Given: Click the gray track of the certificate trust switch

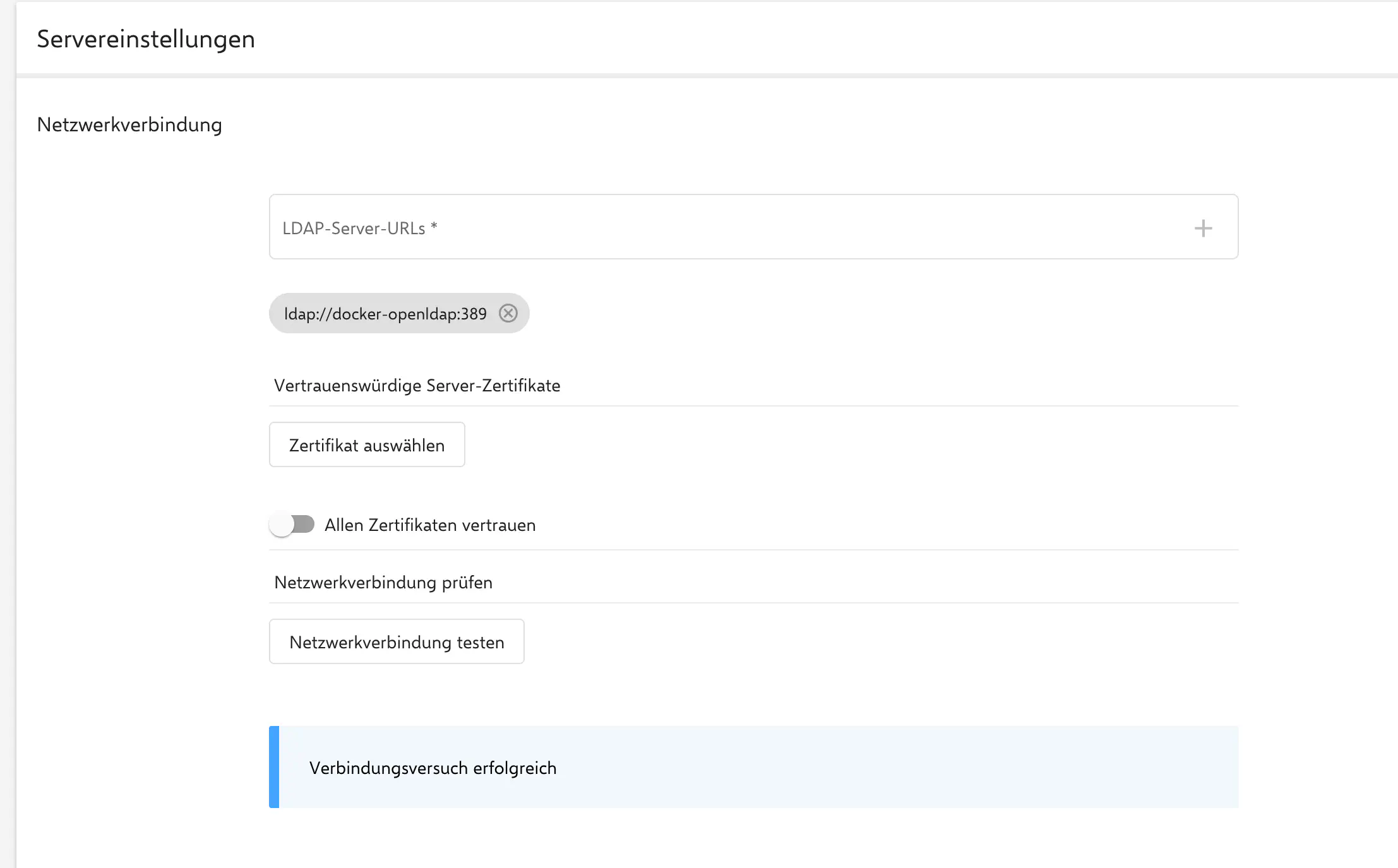Looking at the screenshot, I should pos(306,524).
